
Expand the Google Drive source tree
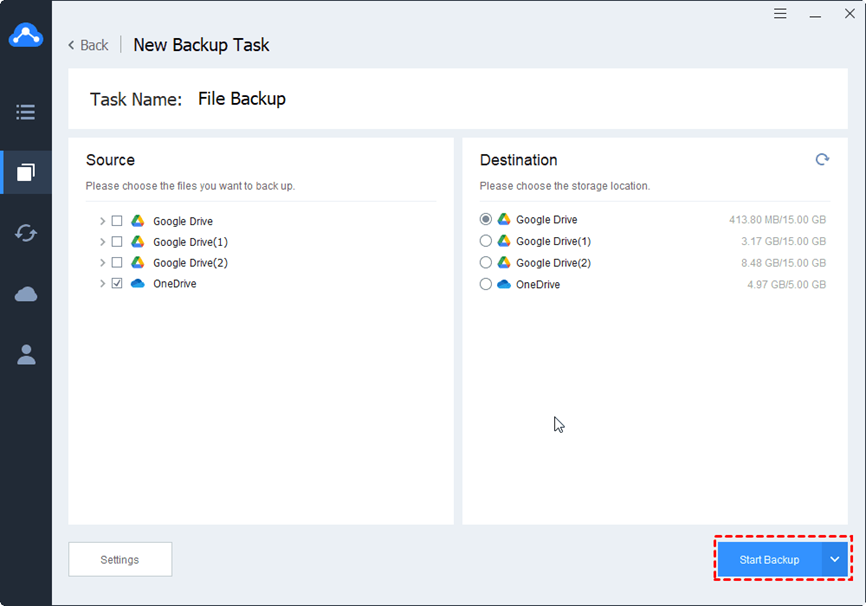click(102, 221)
